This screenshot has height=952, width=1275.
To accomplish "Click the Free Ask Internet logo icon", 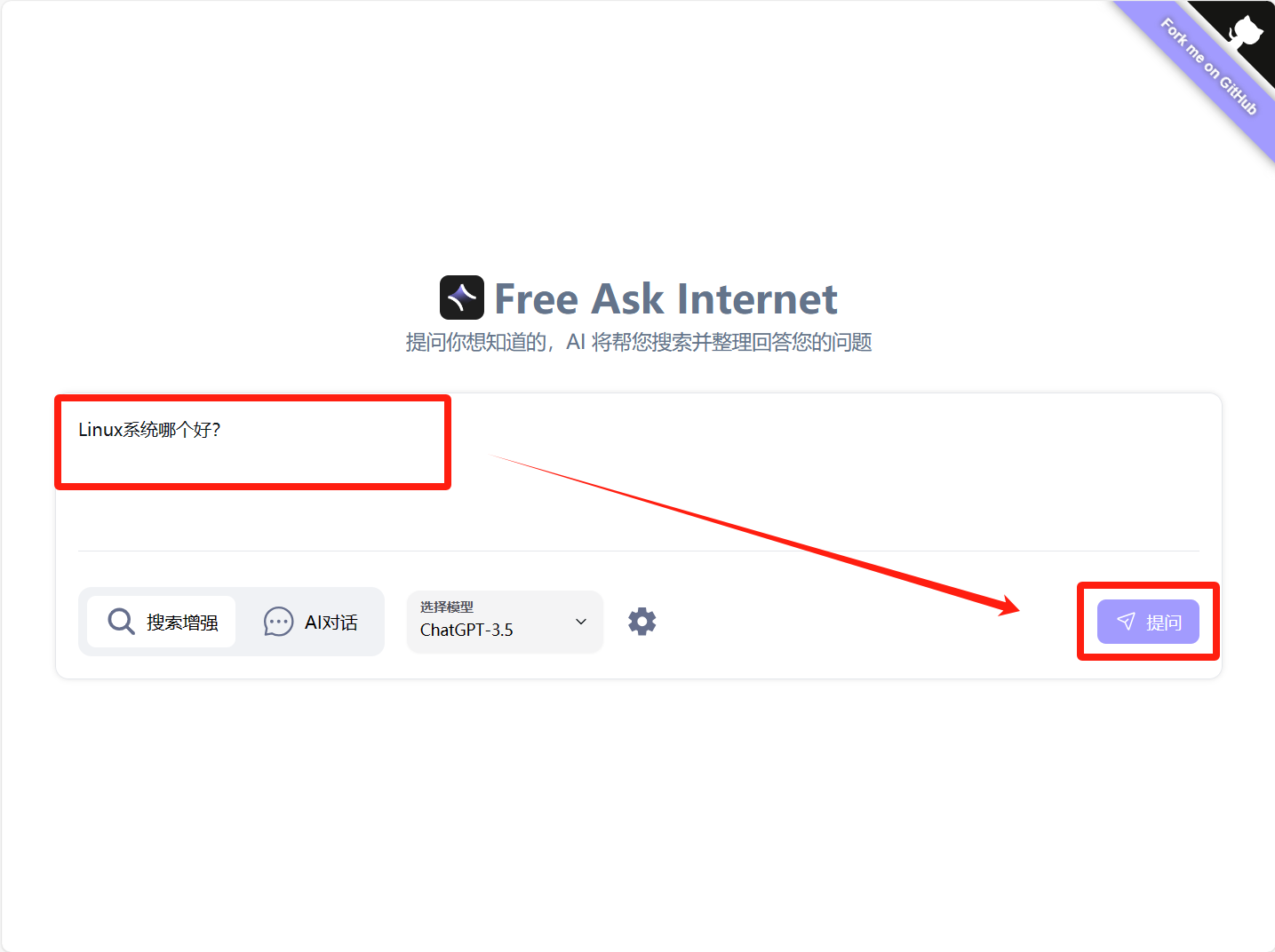I will coord(462,297).
